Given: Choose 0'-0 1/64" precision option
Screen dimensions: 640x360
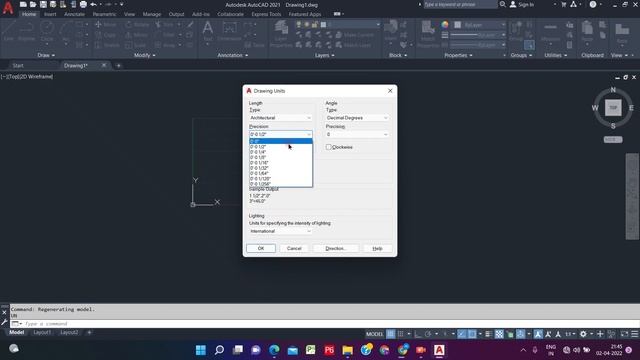Looking at the screenshot, I should point(281,173).
